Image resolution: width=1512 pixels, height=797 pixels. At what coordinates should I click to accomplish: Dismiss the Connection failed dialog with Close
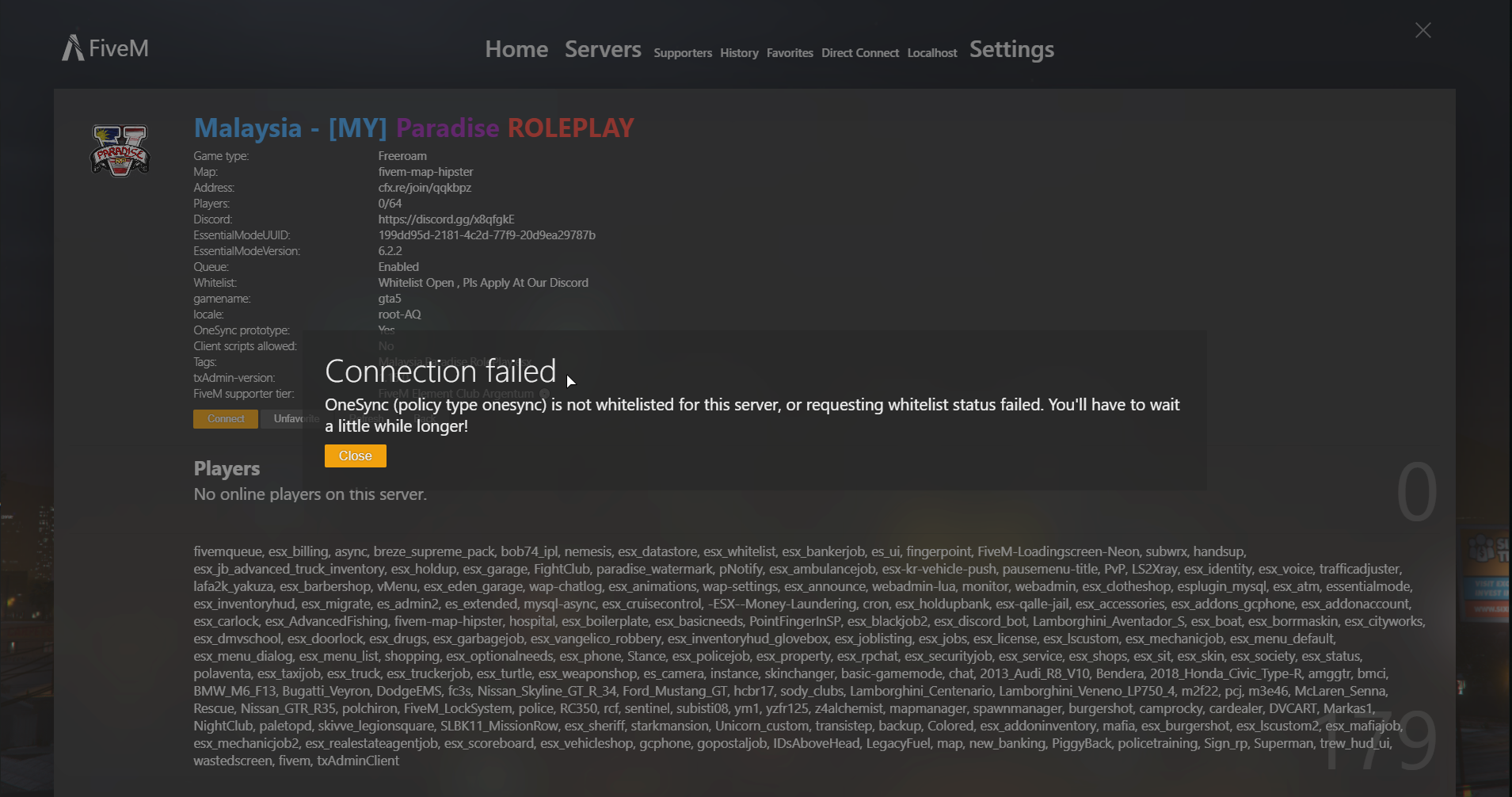point(355,456)
